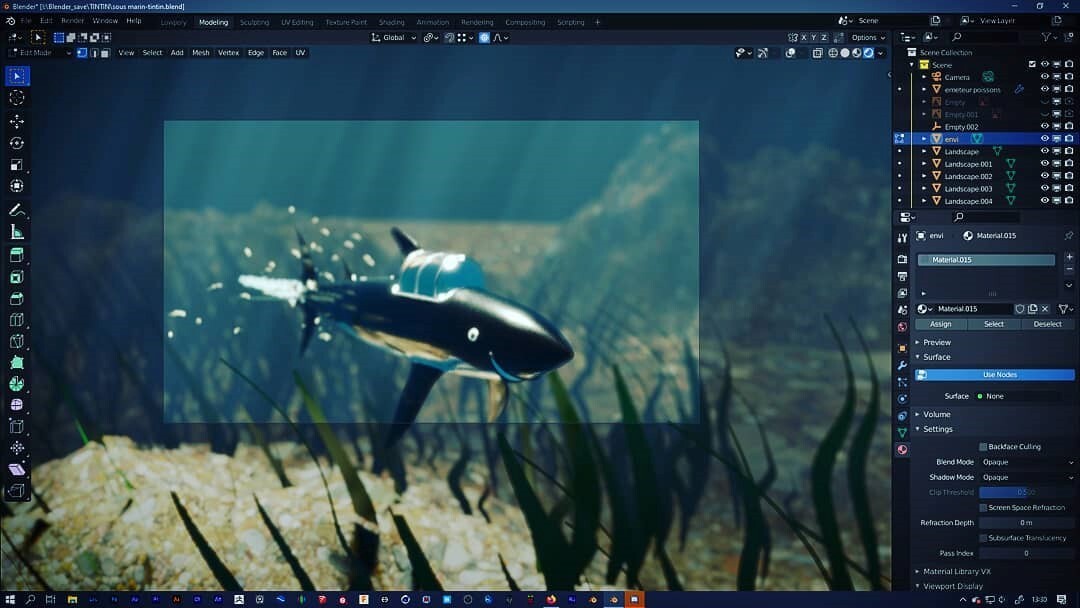Screen dimensions: 1080x608
Task: Enable Screen Space Refraction checkbox
Action: [983, 507]
